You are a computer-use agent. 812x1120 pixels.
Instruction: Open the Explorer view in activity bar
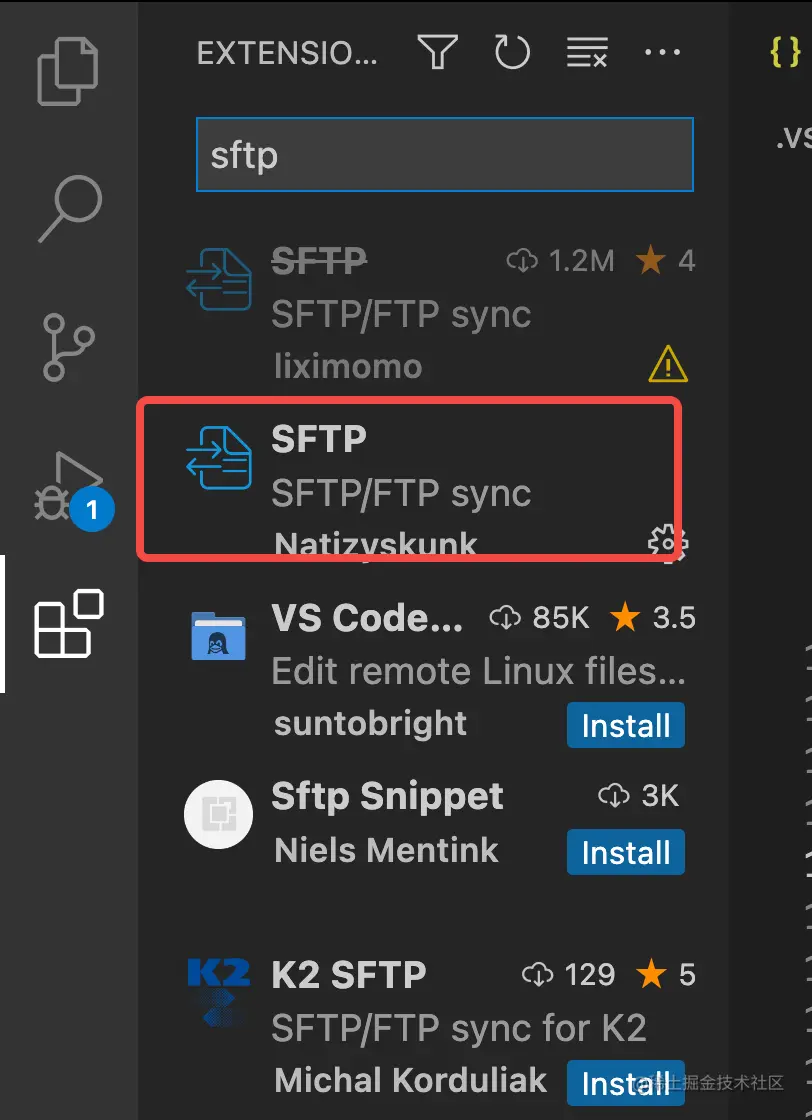click(x=68, y=68)
